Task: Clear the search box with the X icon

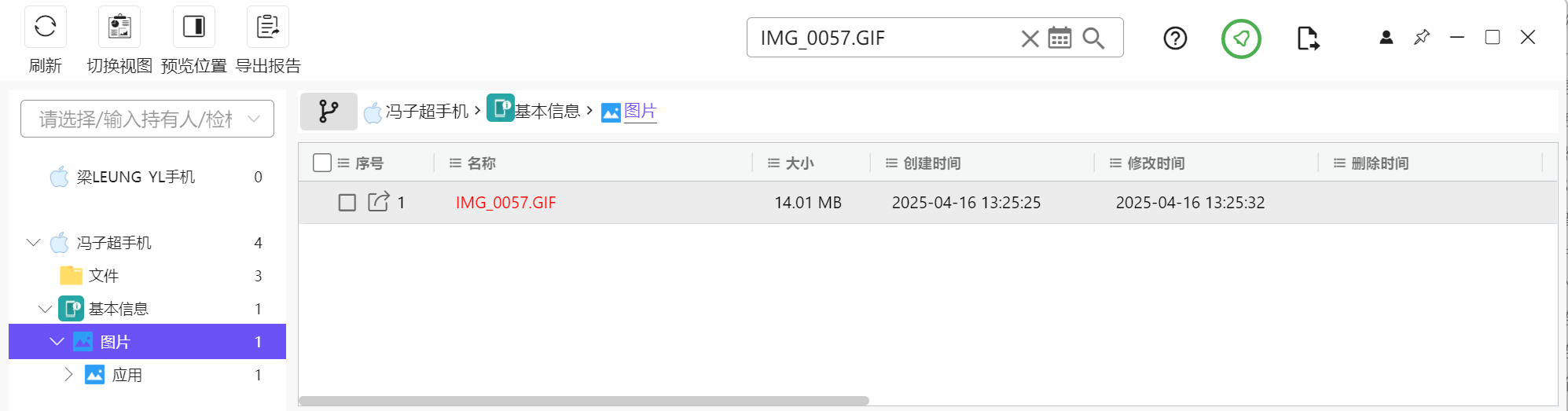Action: (1030, 39)
